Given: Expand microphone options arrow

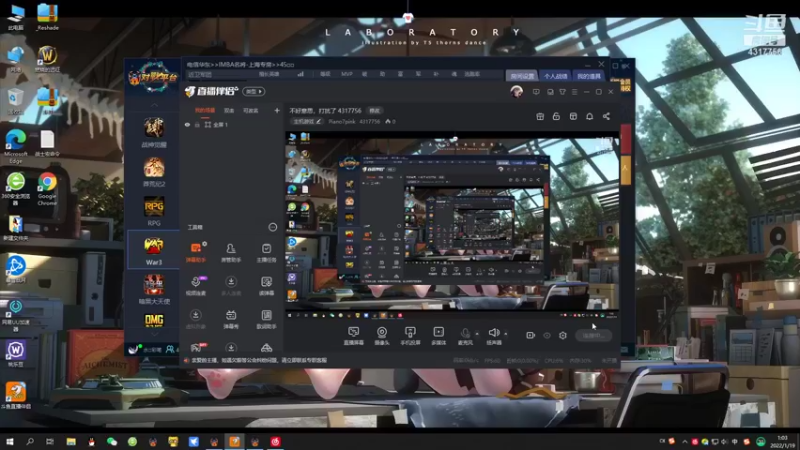Looking at the screenshot, I should click(477, 334).
